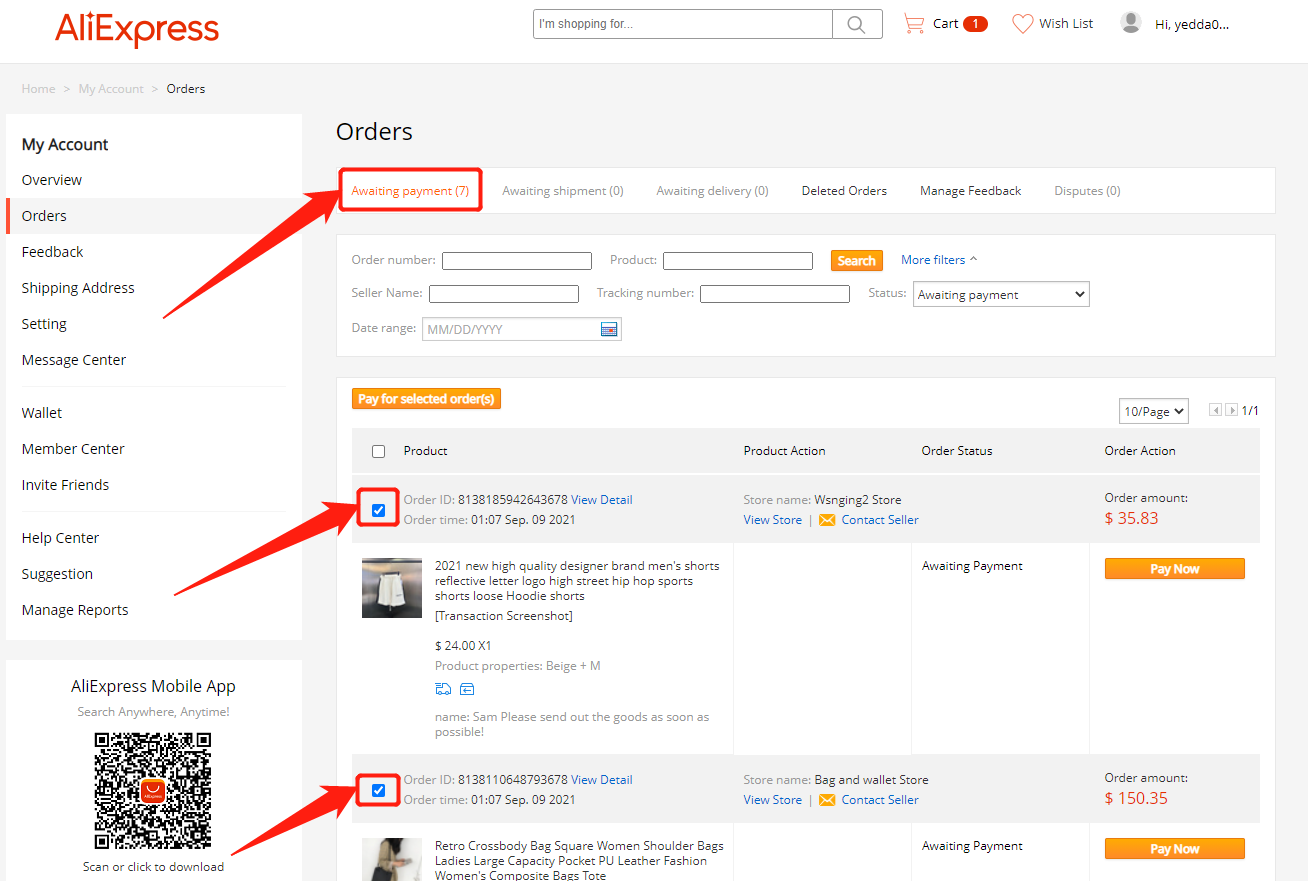Click the user avatar icon
1308x881 pixels.
[x=1131, y=23]
